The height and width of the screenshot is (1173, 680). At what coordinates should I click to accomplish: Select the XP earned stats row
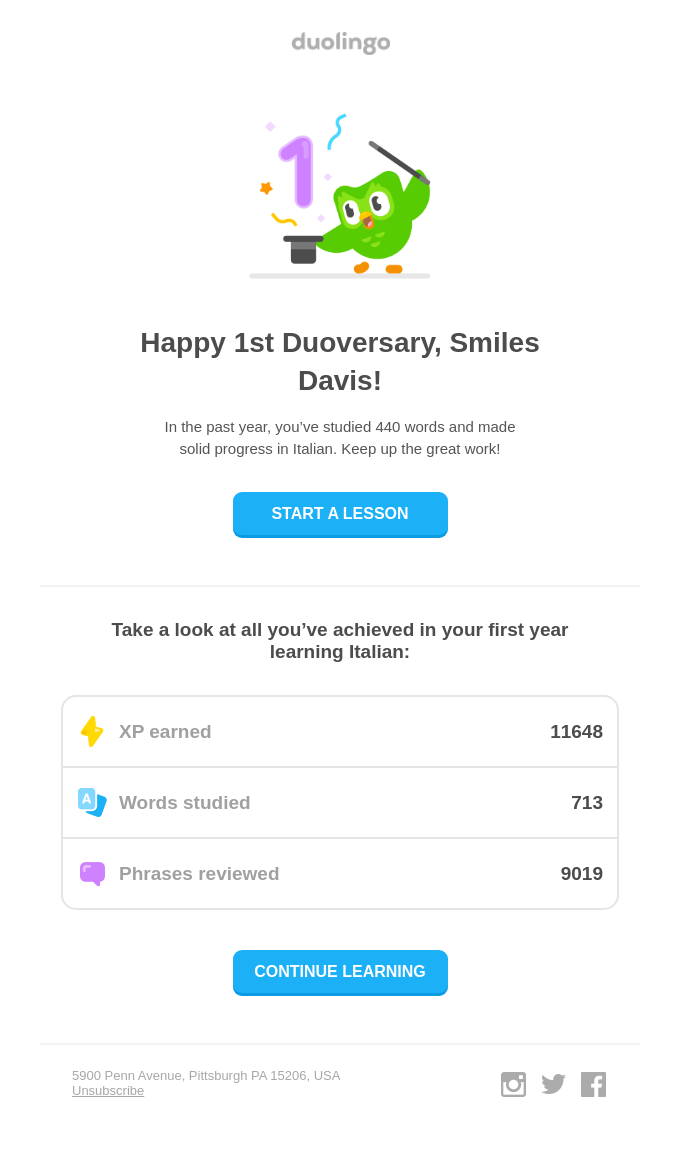(x=340, y=731)
